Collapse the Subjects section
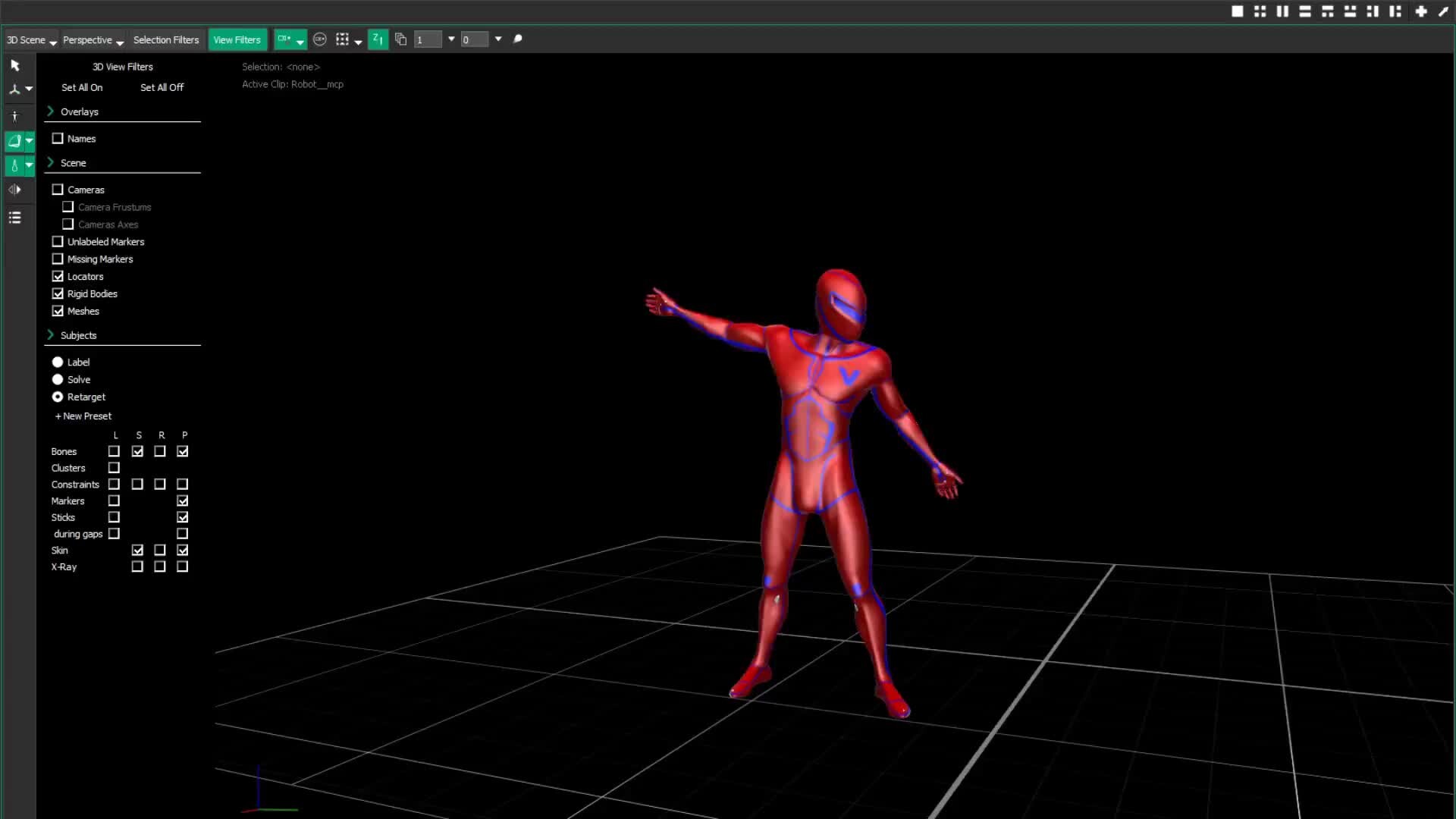 coord(50,334)
